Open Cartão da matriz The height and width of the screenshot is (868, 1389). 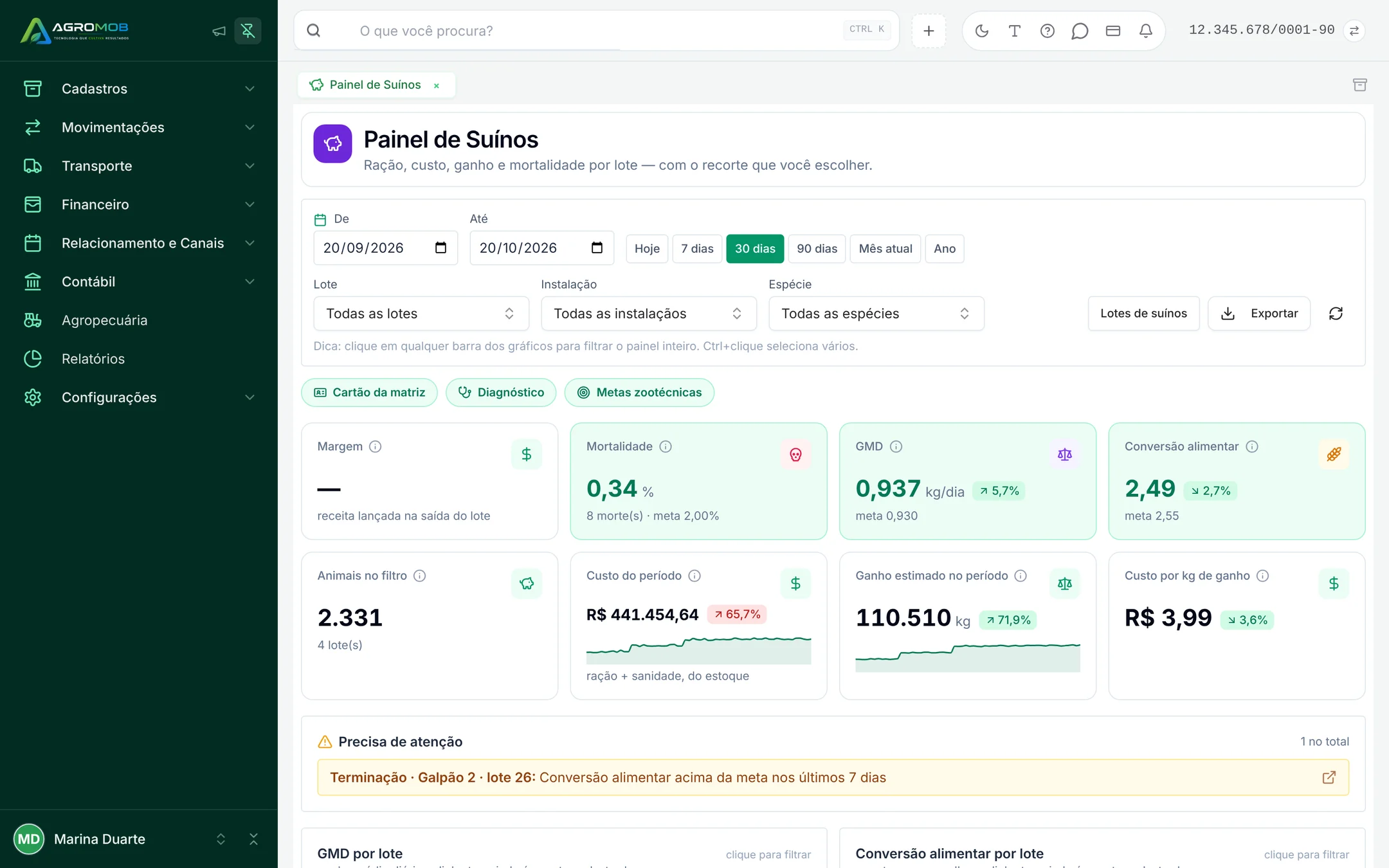(369, 392)
